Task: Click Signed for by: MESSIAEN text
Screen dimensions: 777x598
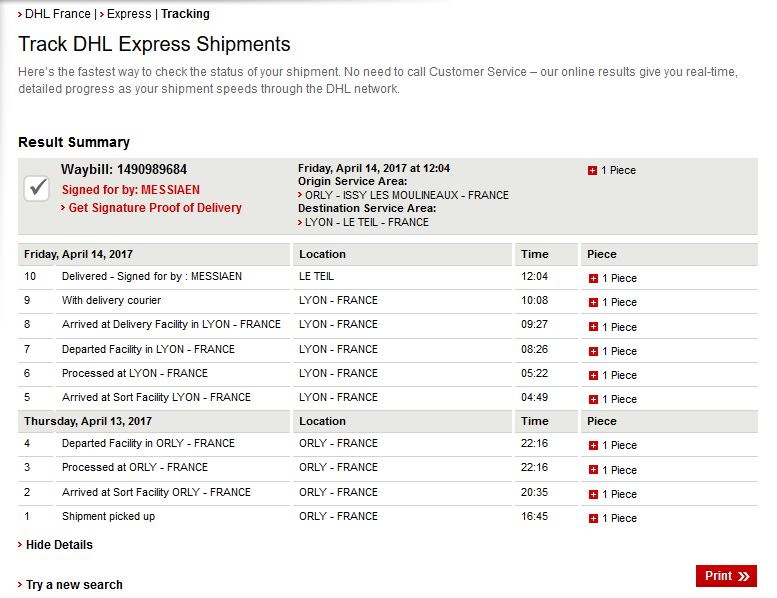Action: pyautogui.click(x=131, y=189)
